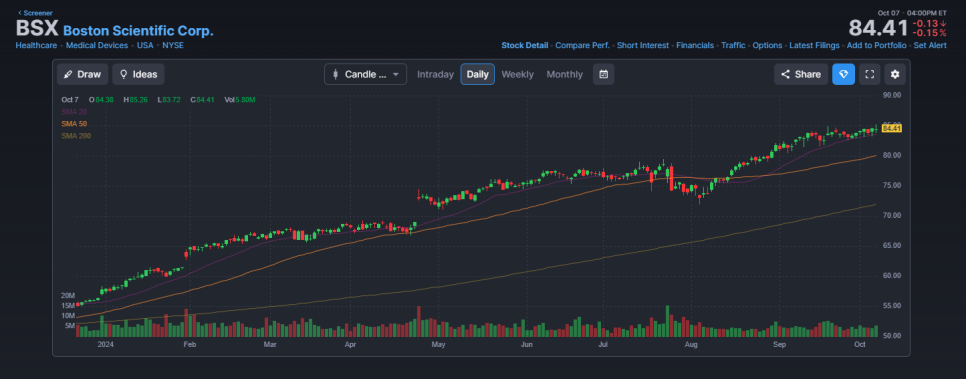Open the Financials link
Screen dimensions: 966x379
pyautogui.click(x=695, y=46)
